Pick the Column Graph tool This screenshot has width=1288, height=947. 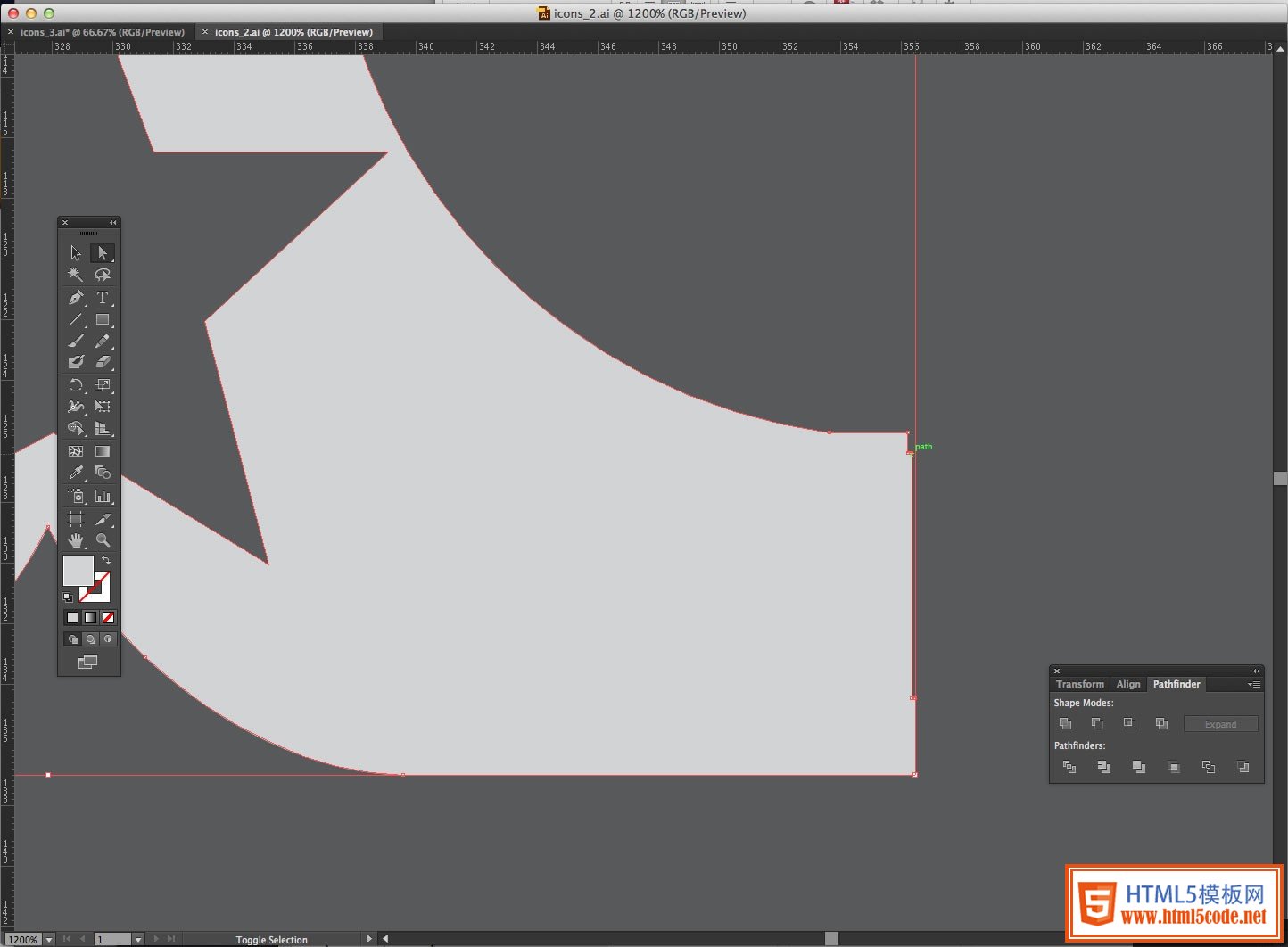click(x=102, y=496)
